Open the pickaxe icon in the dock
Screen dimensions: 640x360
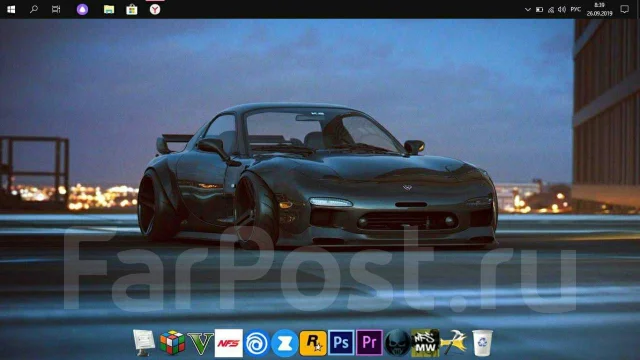tap(453, 342)
